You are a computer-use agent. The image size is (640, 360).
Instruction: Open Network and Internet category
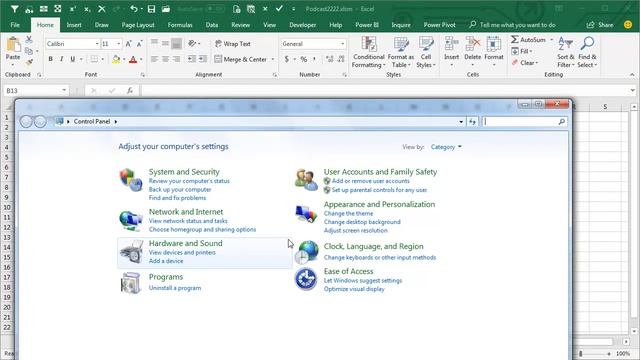(x=186, y=212)
